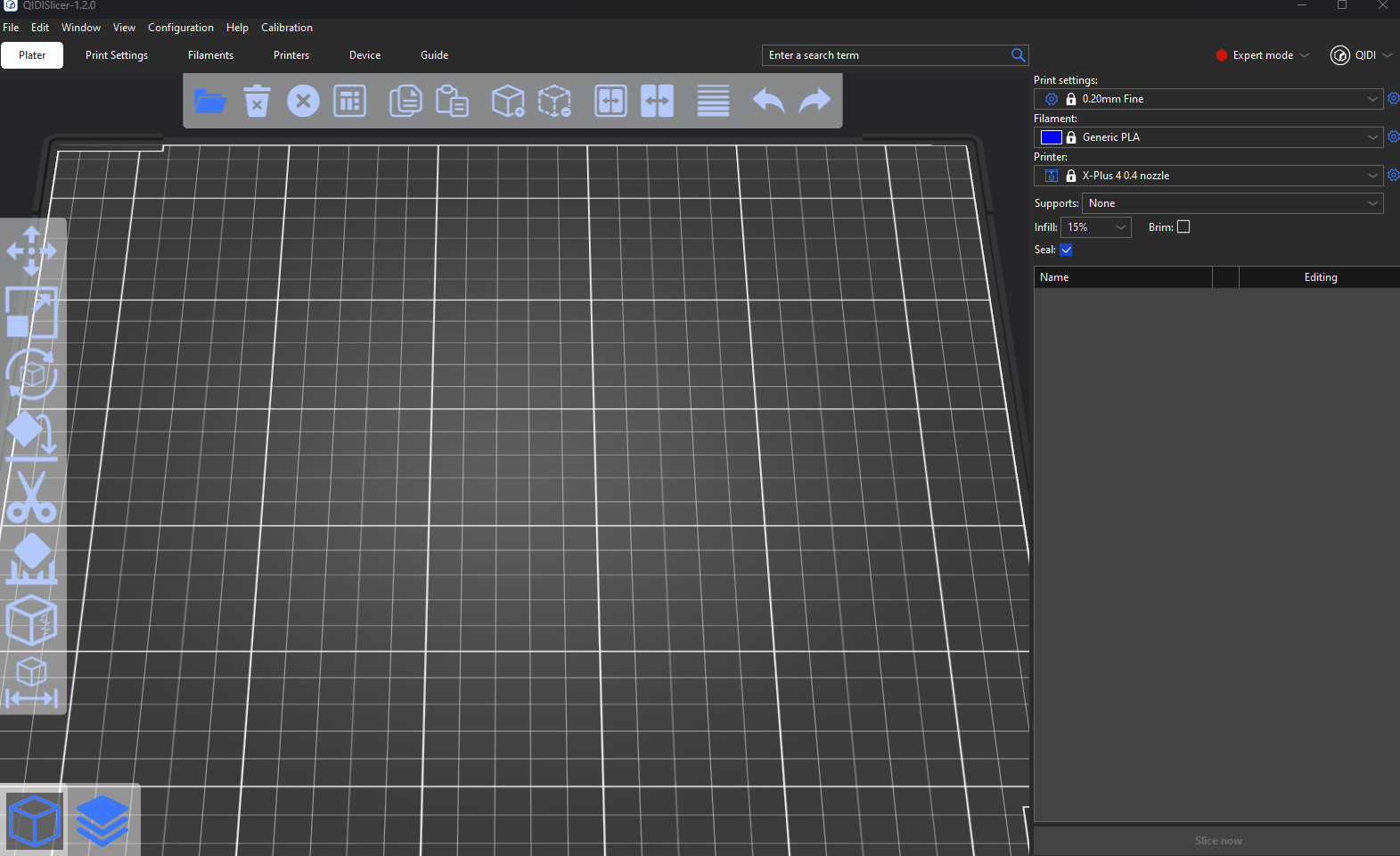
Task: Open the Infill percentage dropdown
Action: 1096,227
